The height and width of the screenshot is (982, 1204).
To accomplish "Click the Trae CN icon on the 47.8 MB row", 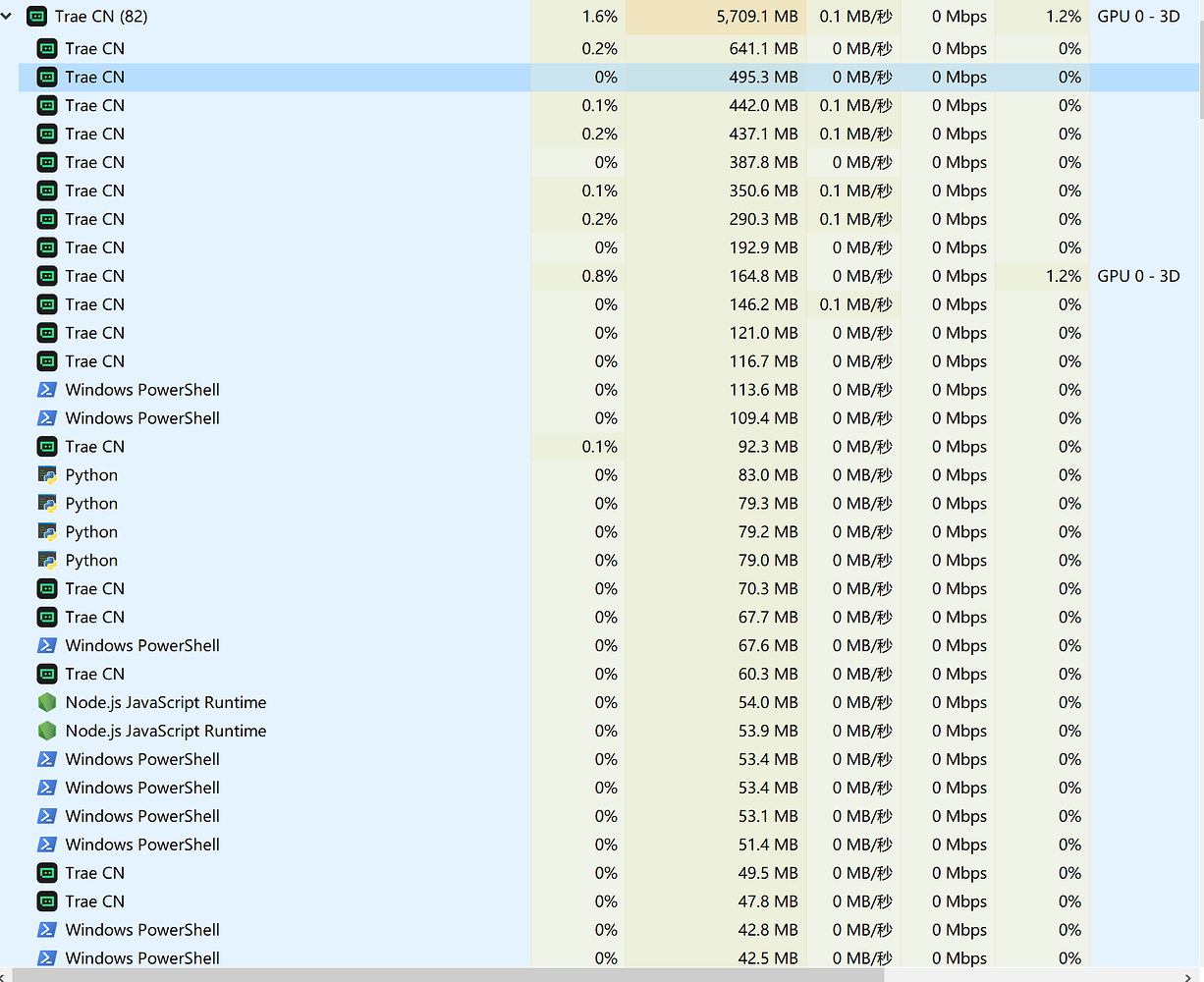I will 47,901.
